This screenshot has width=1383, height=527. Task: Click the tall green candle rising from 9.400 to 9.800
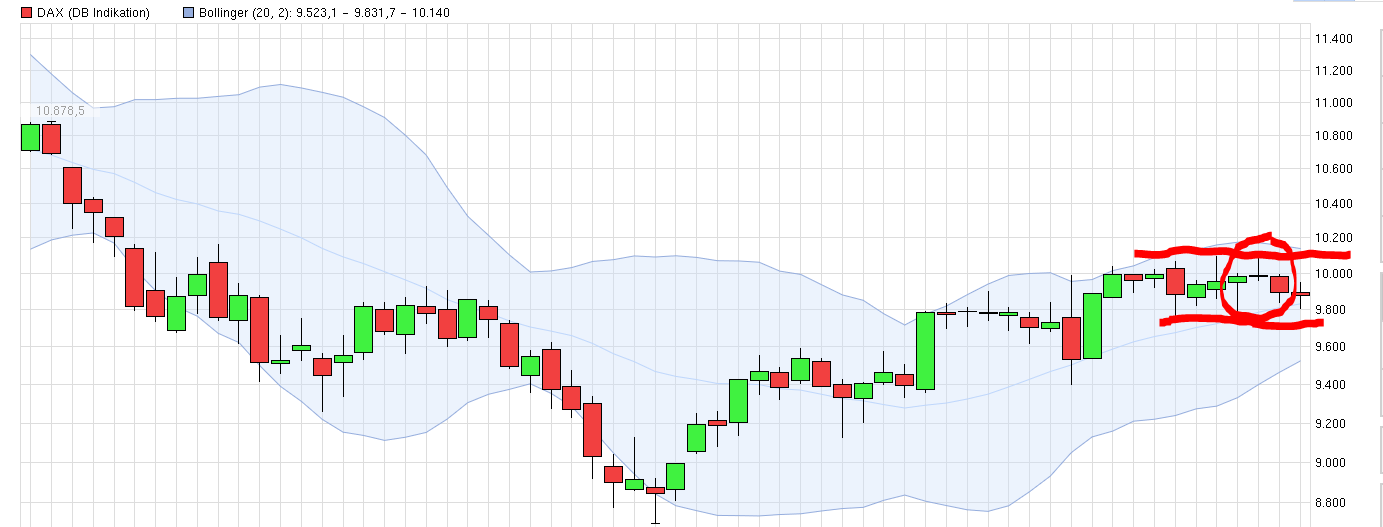pos(925,350)
